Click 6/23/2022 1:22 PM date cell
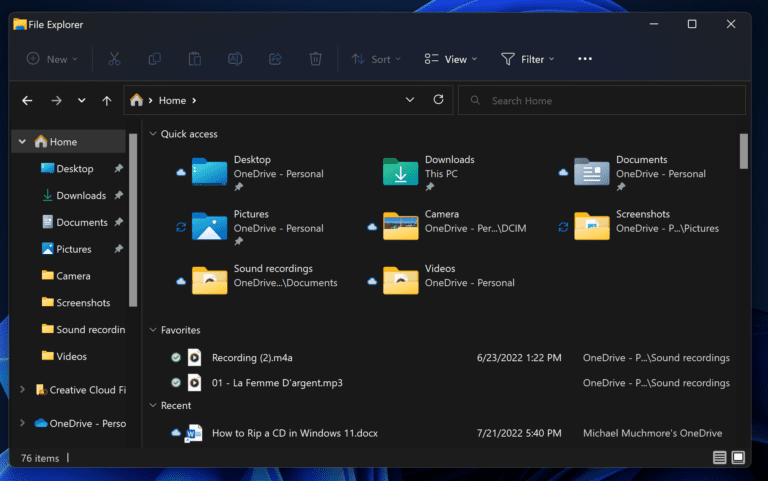The image size is (768, 481). [x=519, y=358]
